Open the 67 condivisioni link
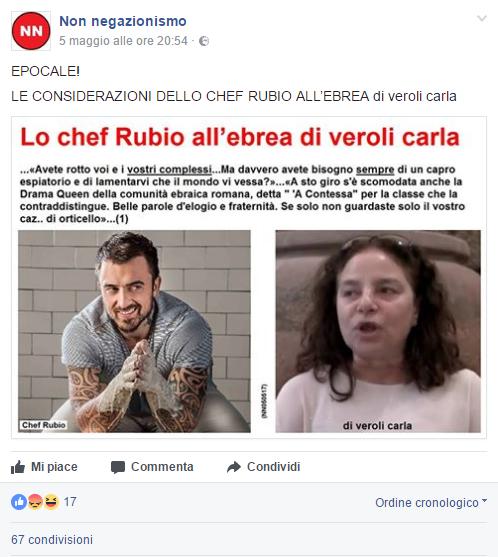The image size is (498, 557). click(x=52, y=540)
